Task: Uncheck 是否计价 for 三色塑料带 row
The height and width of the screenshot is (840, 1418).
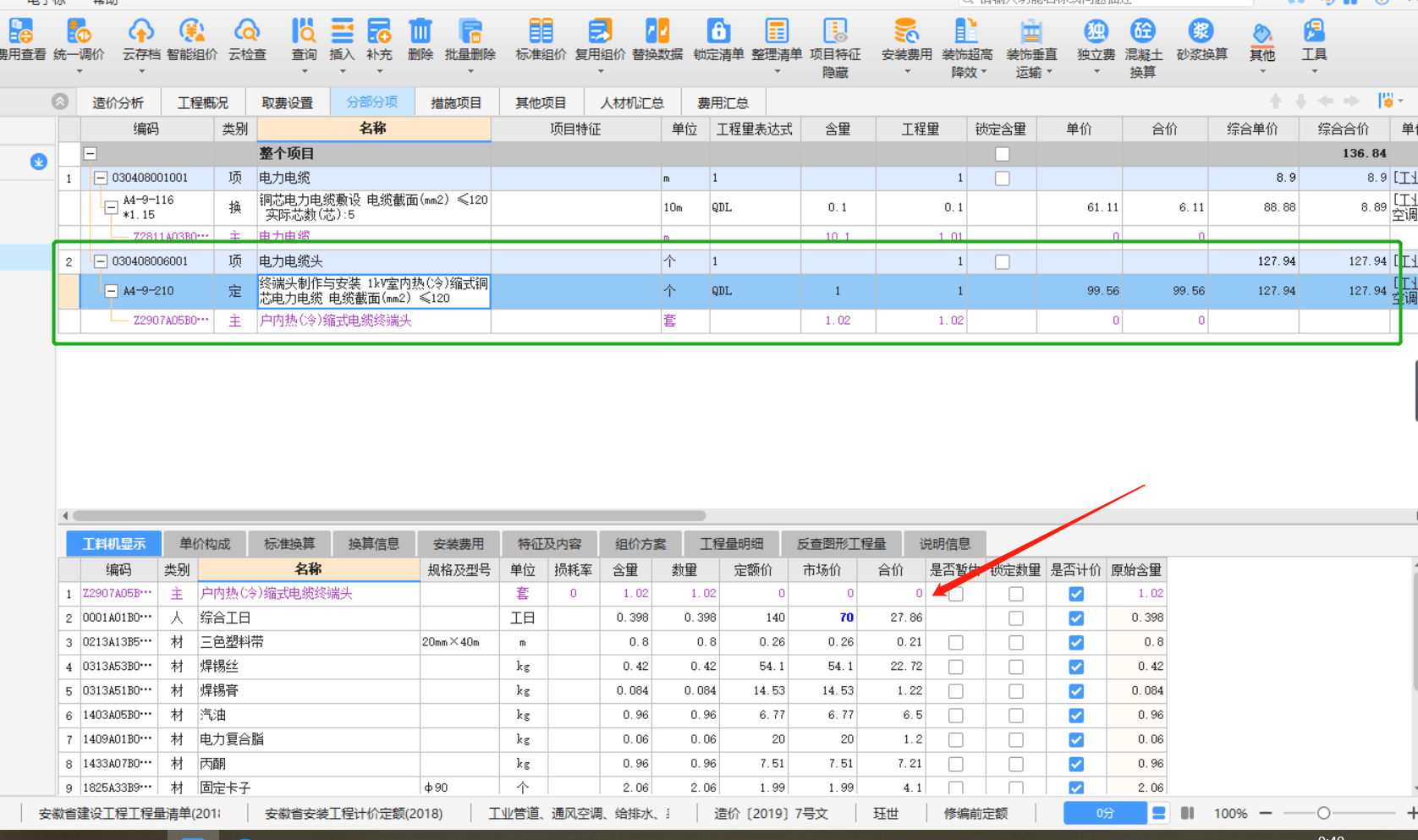Action: click(1075, 643)
